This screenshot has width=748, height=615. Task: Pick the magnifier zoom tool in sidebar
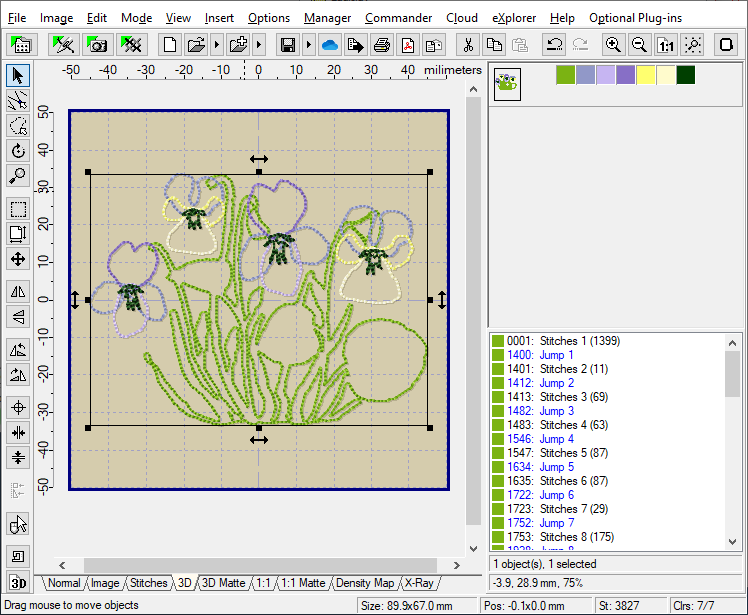18,176
